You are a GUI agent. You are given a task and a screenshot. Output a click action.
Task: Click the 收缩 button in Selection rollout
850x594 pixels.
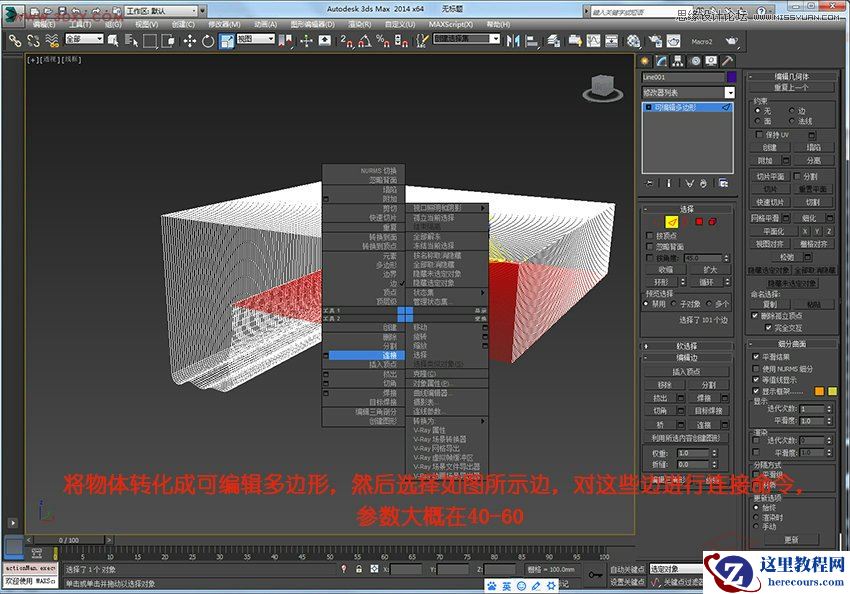pos(666,269)
